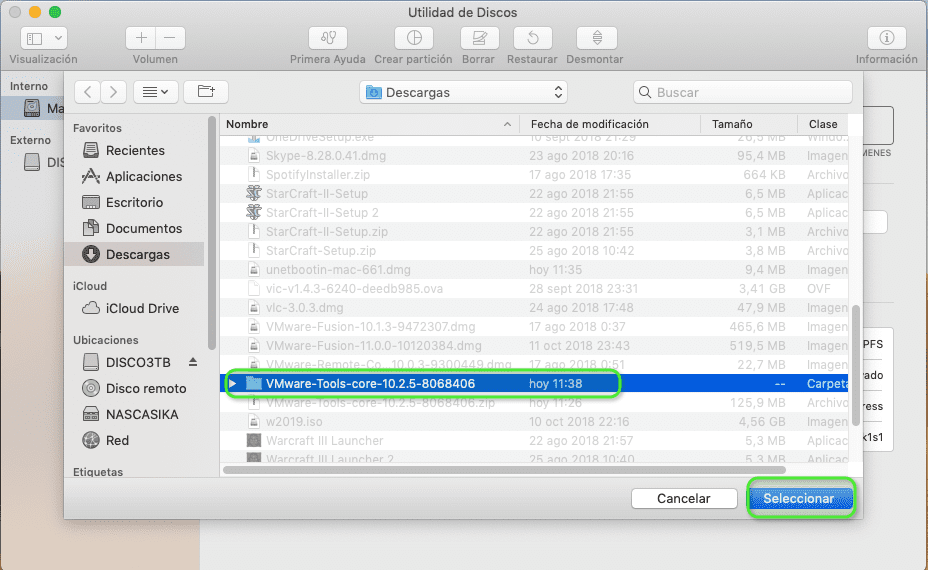Run Primera Ayuda from the toolbar
Screen dimensions: 928x570
click(x=328, y=38)
